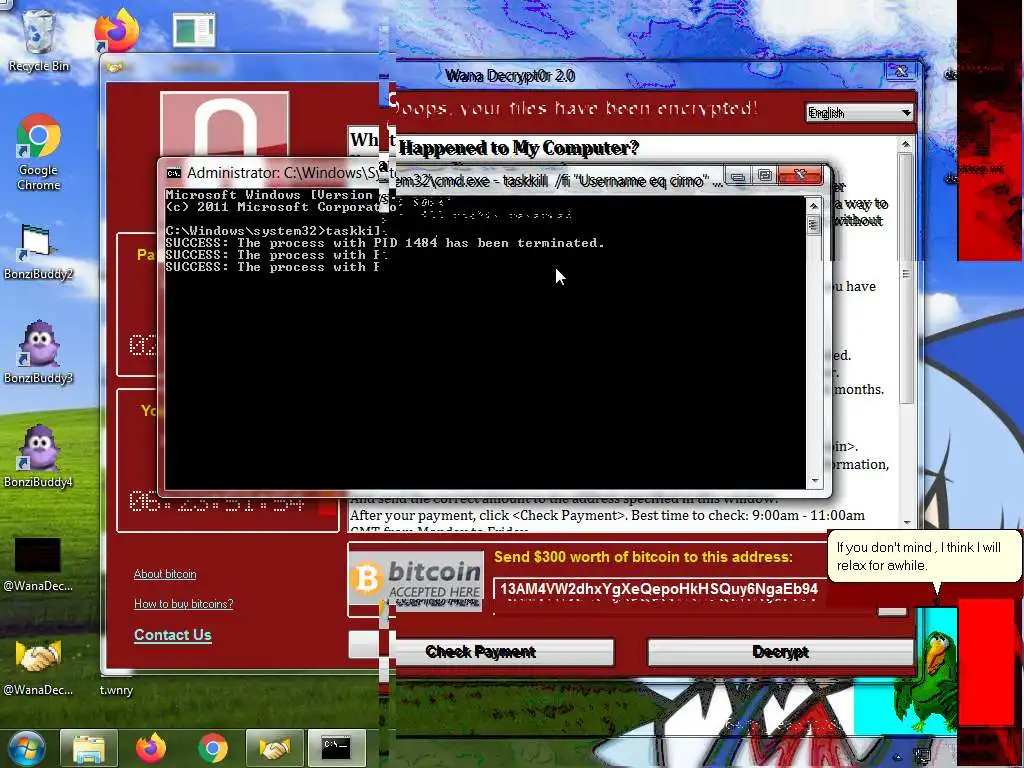Open Firefox from the taskbar

point(151,748)
